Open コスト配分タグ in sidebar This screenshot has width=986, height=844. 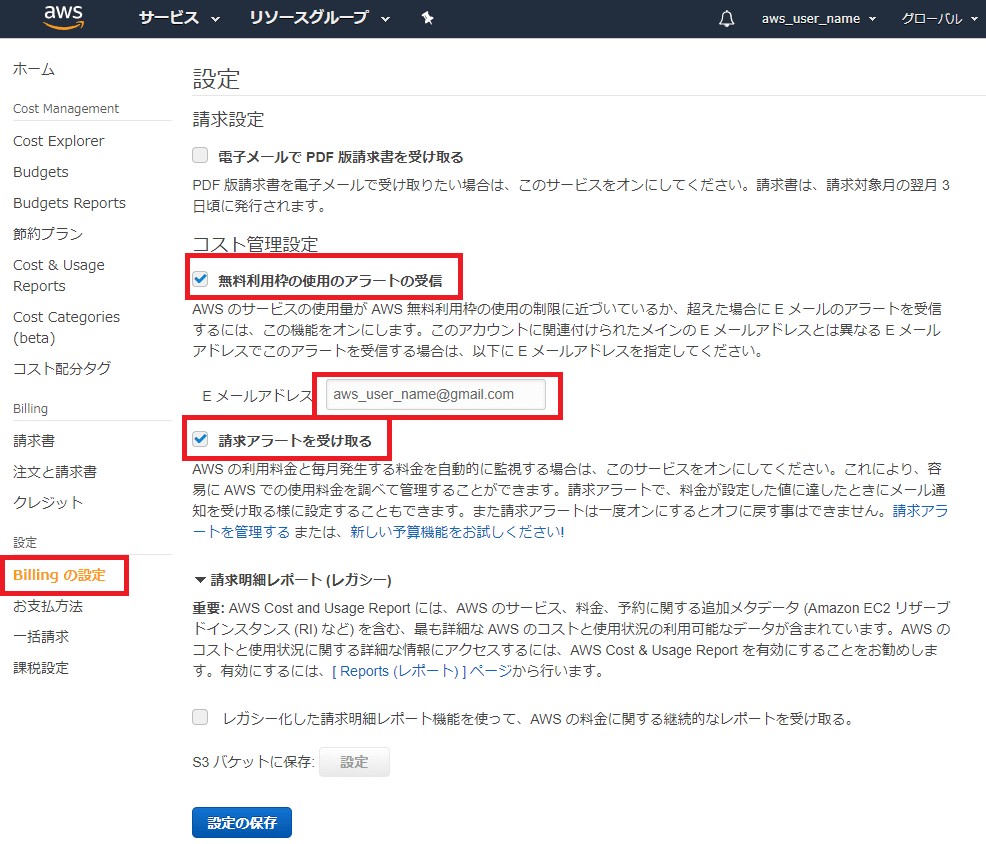coord(62,369)
